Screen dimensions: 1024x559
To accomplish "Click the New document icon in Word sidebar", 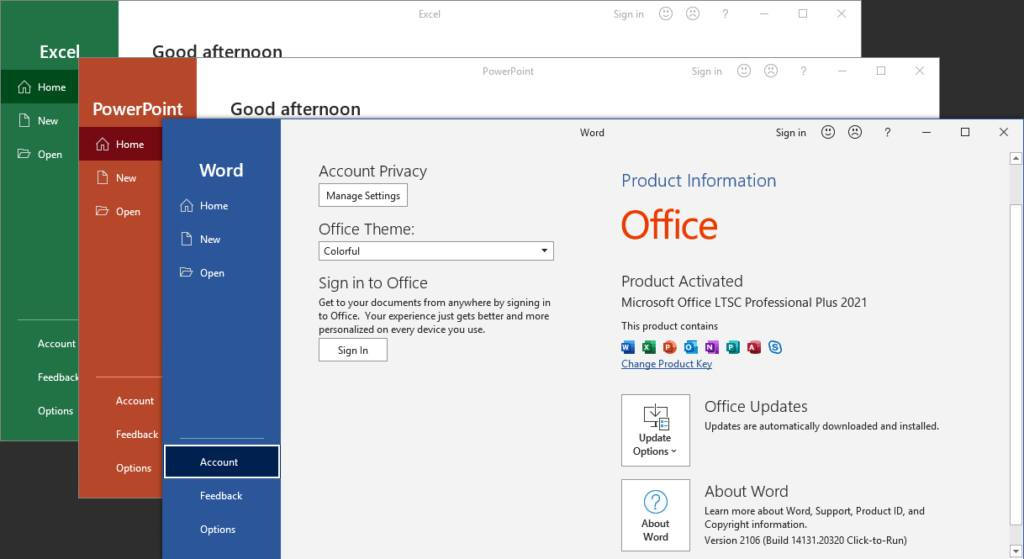I will 186,239.
